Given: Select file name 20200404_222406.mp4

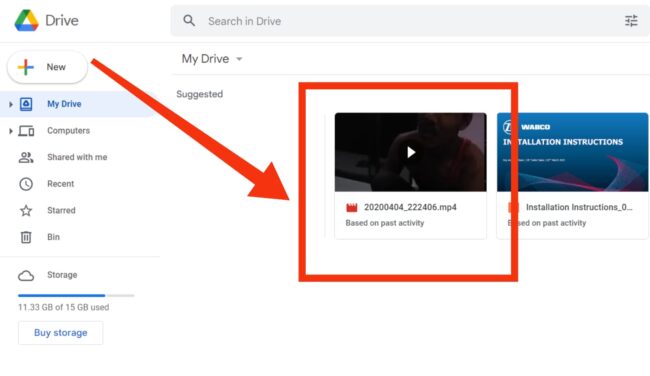Looking at the screenshot, I should point(410,207).
